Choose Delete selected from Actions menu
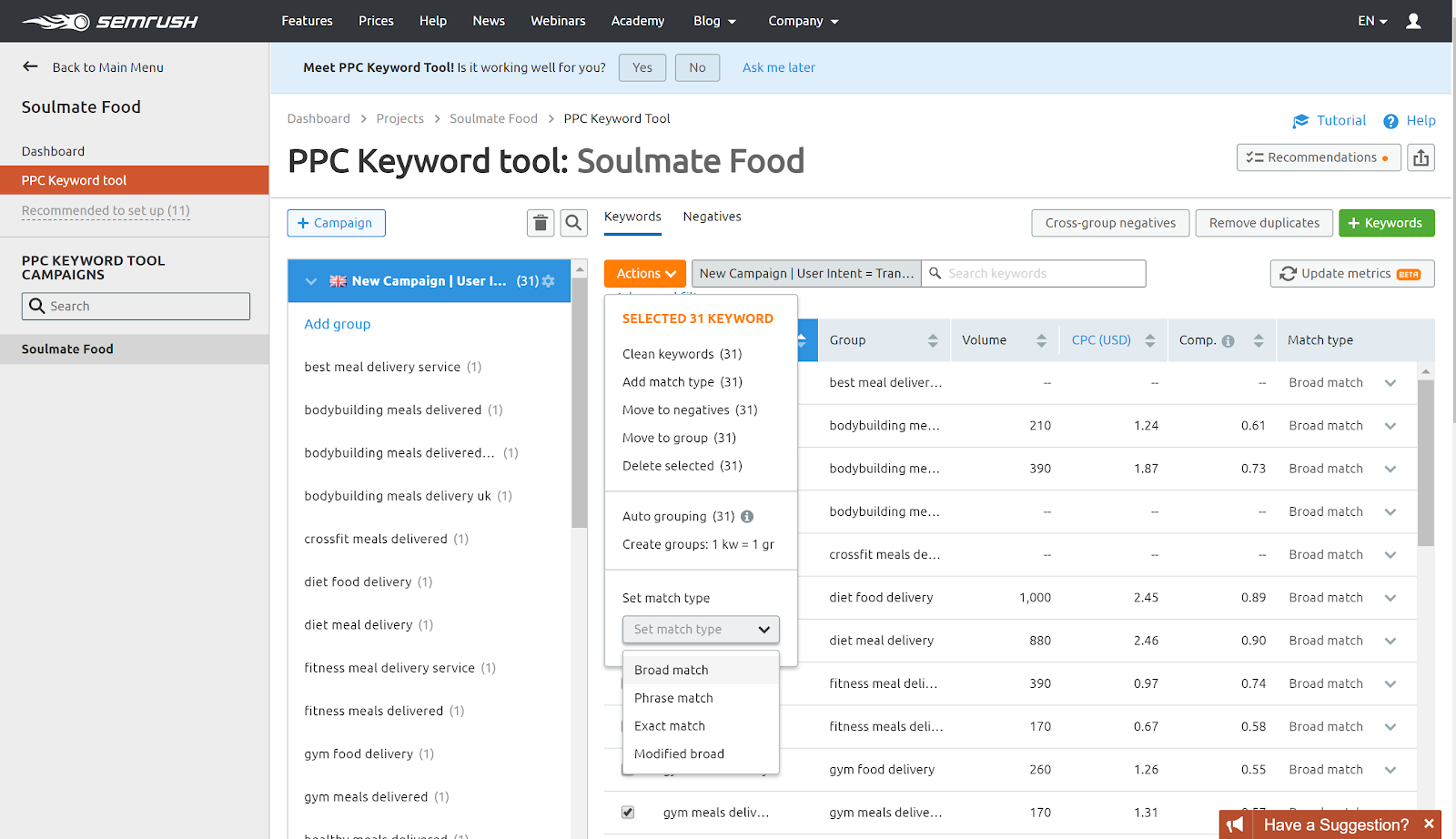Screen dimensions: 1456x839 click(x=682, y=466)
